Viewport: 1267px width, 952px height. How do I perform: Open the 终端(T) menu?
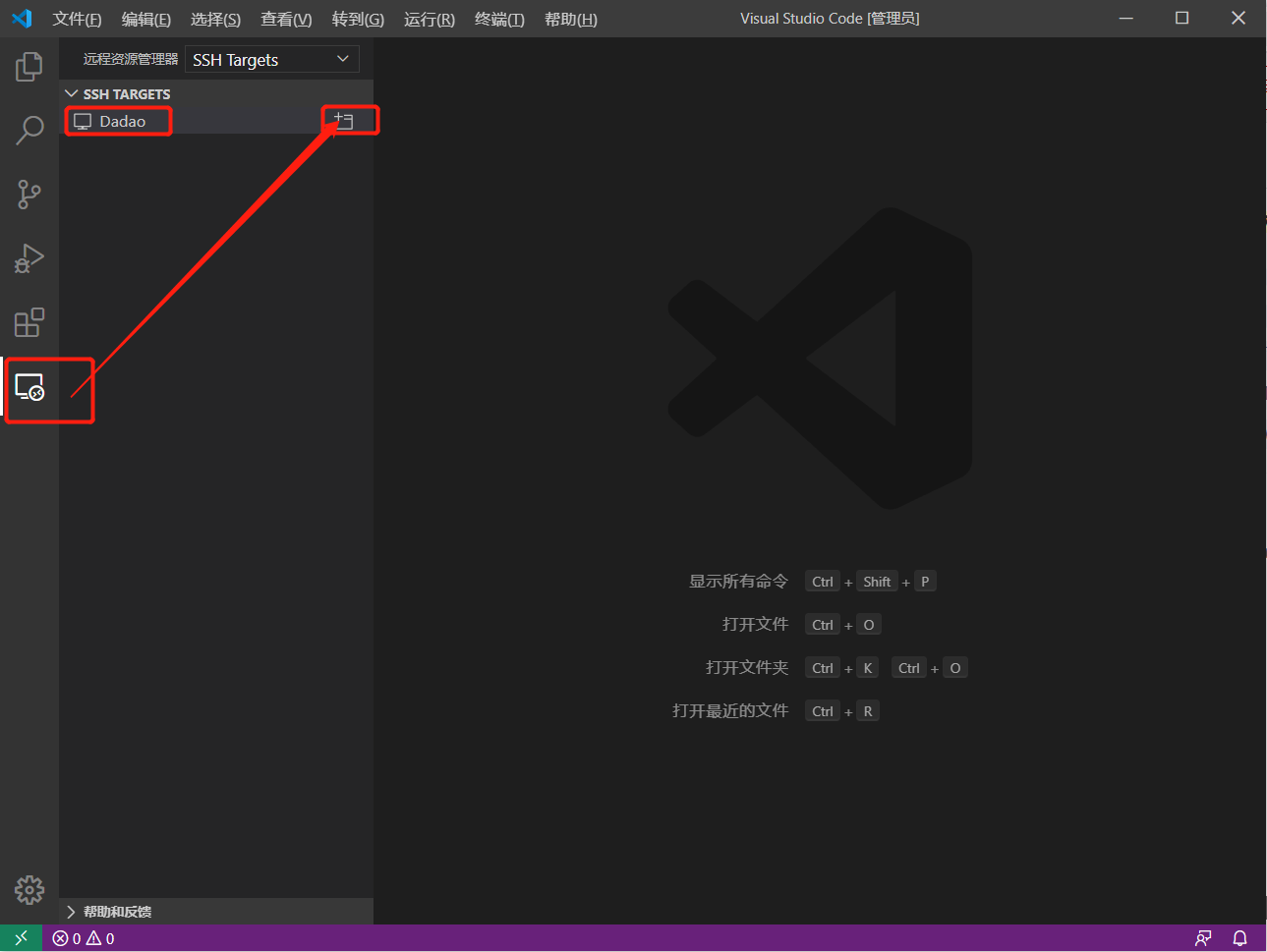[x=499, y=19]
